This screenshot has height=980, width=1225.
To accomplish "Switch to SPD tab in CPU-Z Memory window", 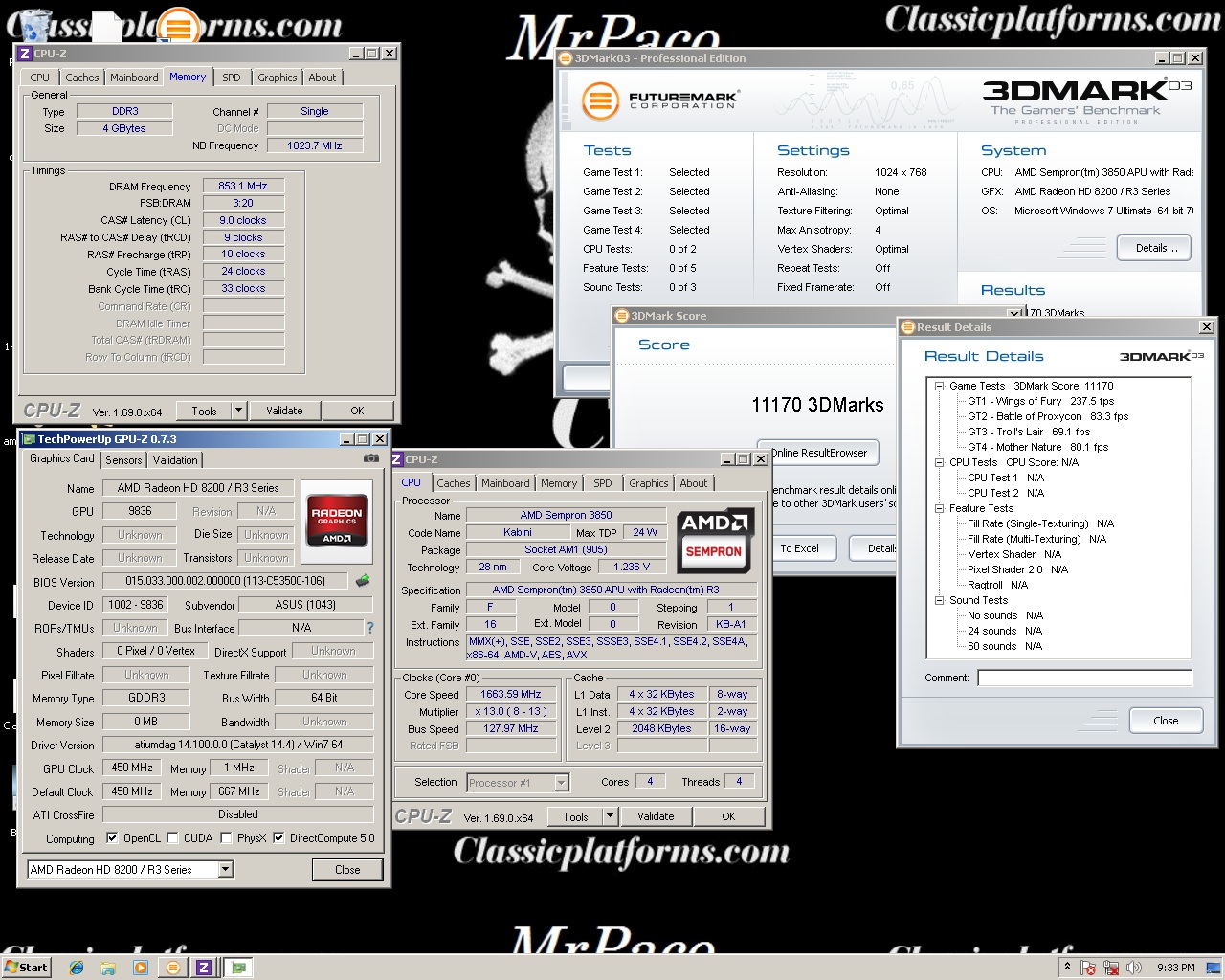I will click(232, 78).
